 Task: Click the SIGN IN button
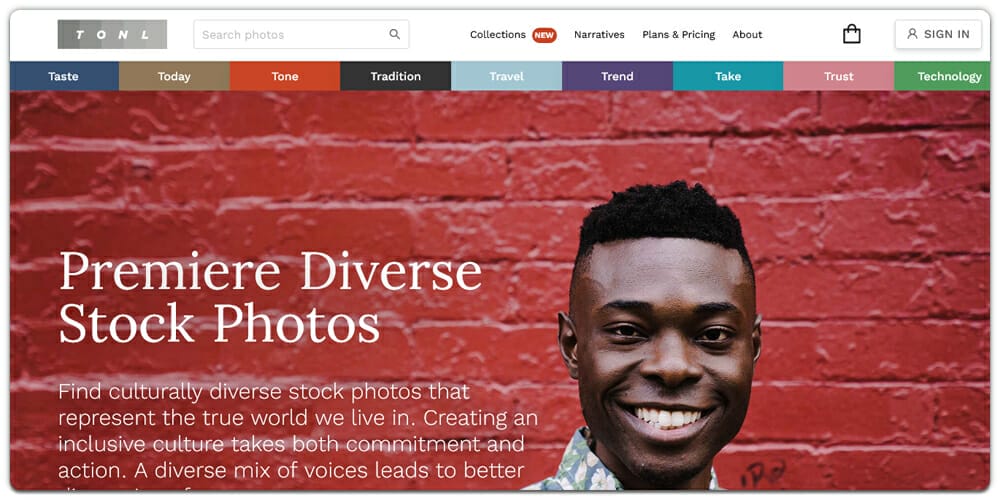tap(938, 34)
